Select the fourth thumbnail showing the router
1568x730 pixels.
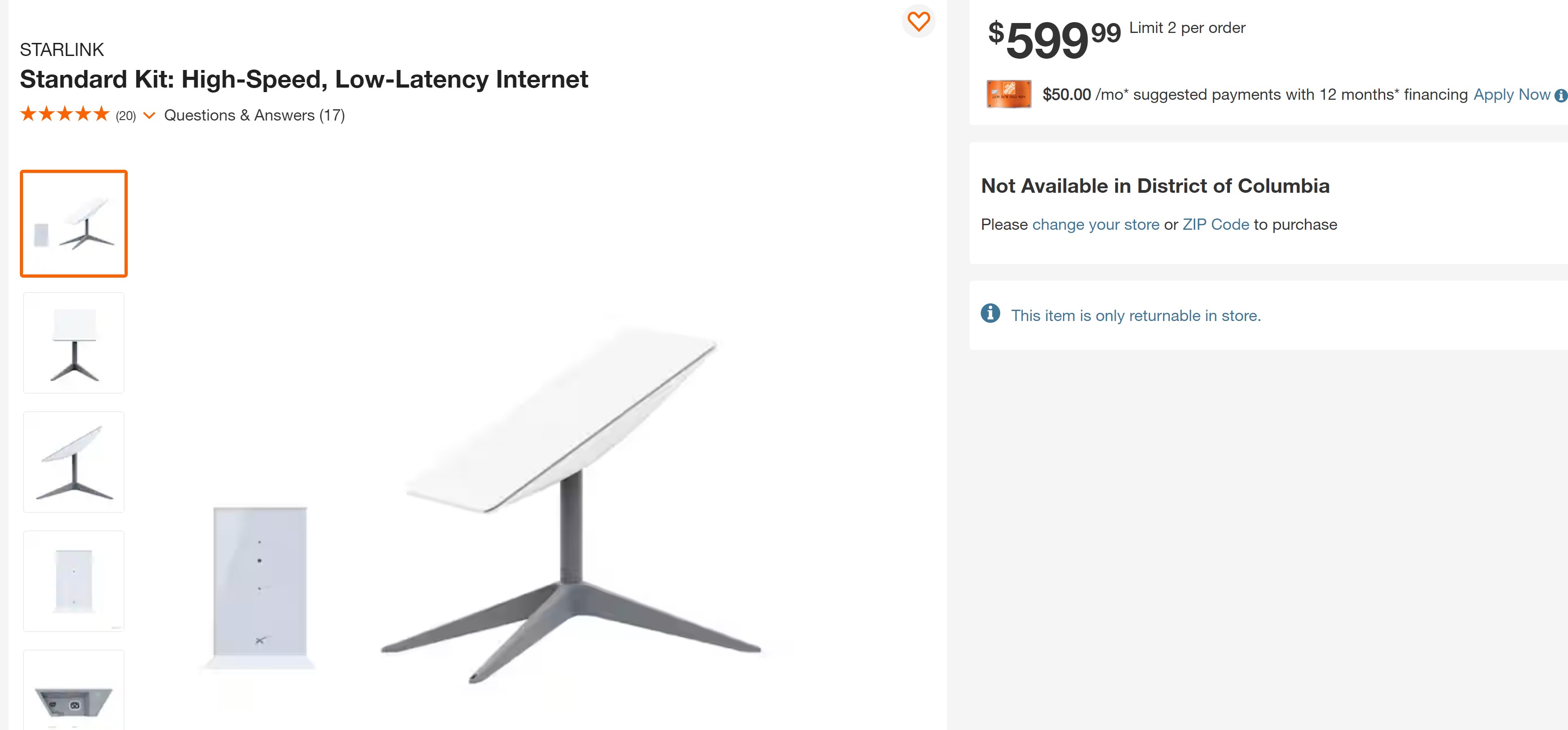pos(74,581)
